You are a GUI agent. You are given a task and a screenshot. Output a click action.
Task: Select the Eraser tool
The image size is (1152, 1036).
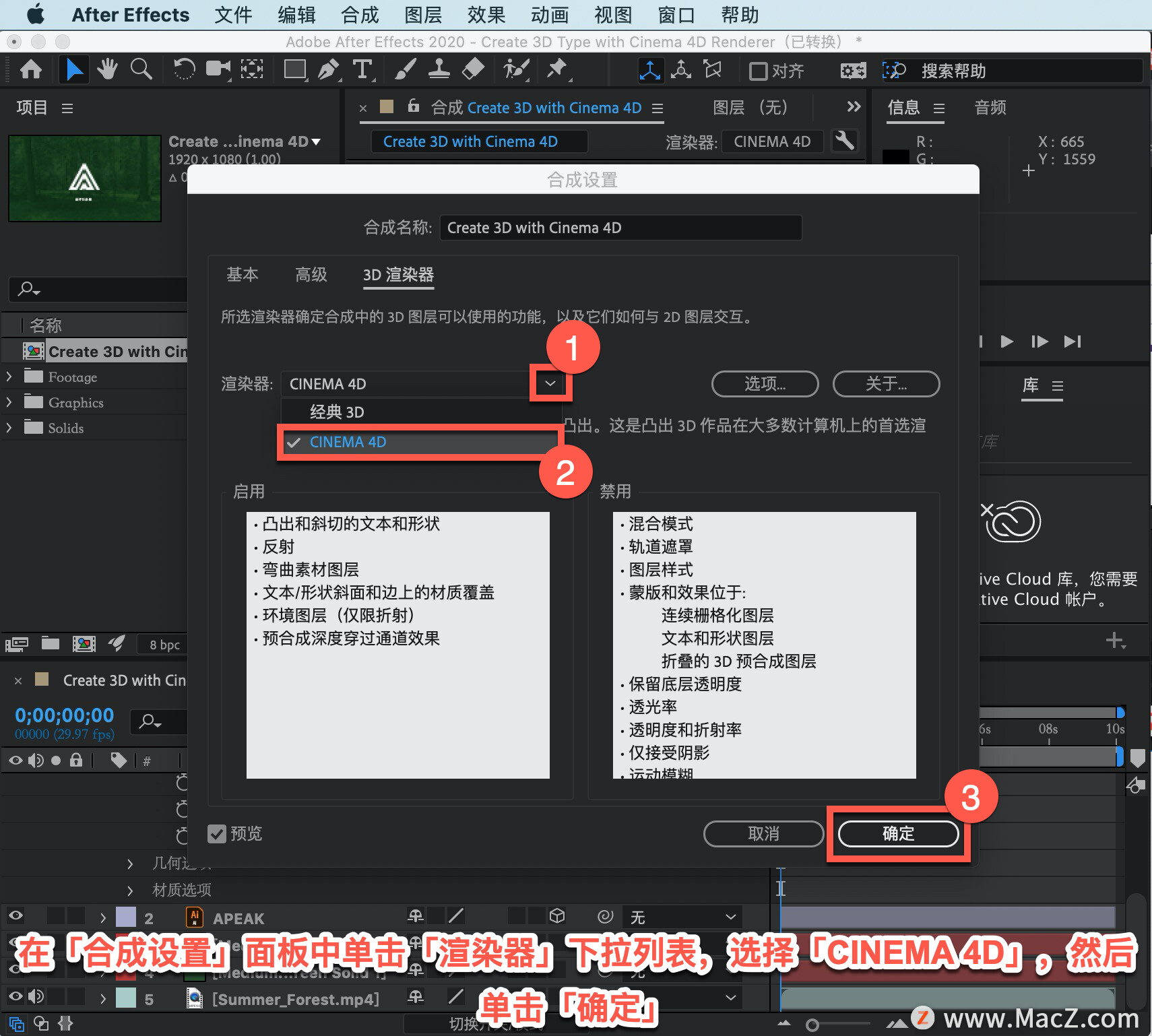click(474, 69)
